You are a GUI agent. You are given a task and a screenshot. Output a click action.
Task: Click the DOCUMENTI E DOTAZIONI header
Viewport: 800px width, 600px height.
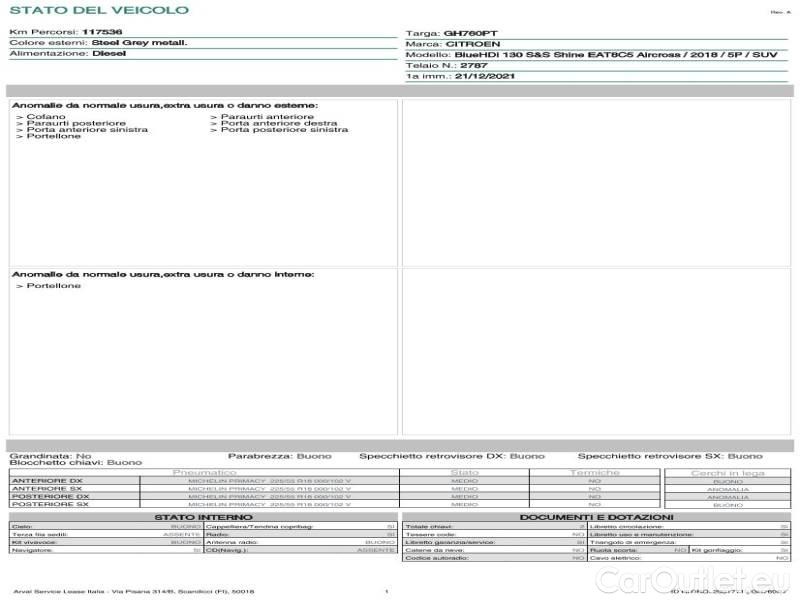pos(596,517)
